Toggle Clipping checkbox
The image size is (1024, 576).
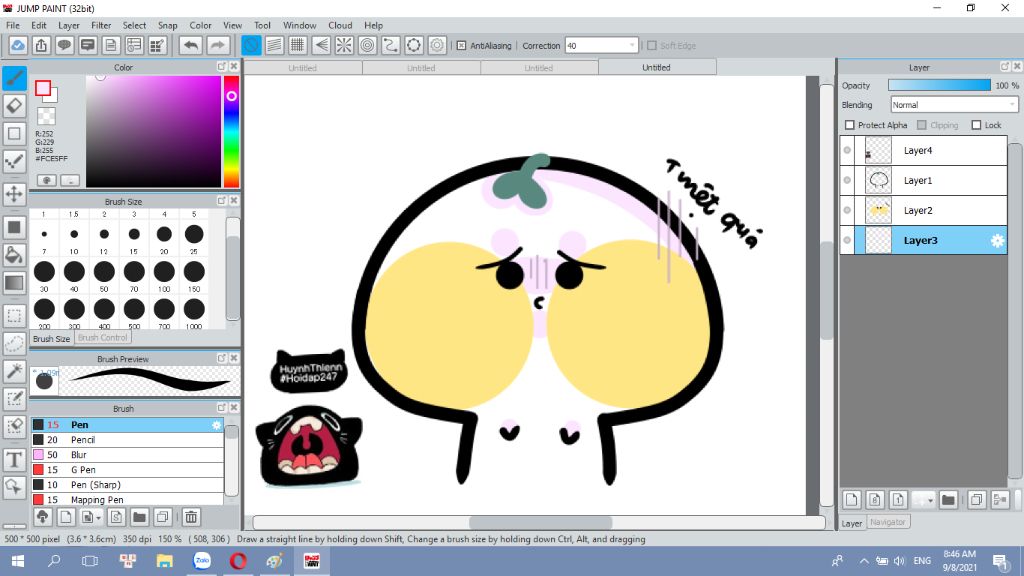tap(921, 125)
